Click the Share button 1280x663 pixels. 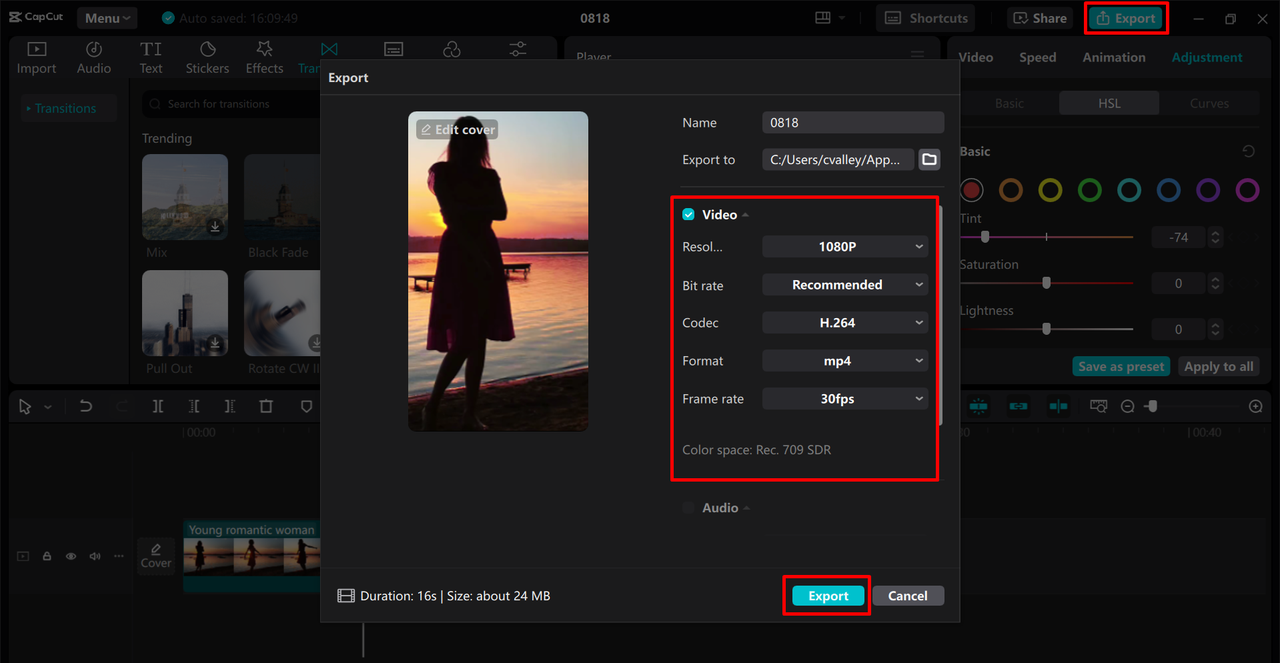tap(1040, 18)
